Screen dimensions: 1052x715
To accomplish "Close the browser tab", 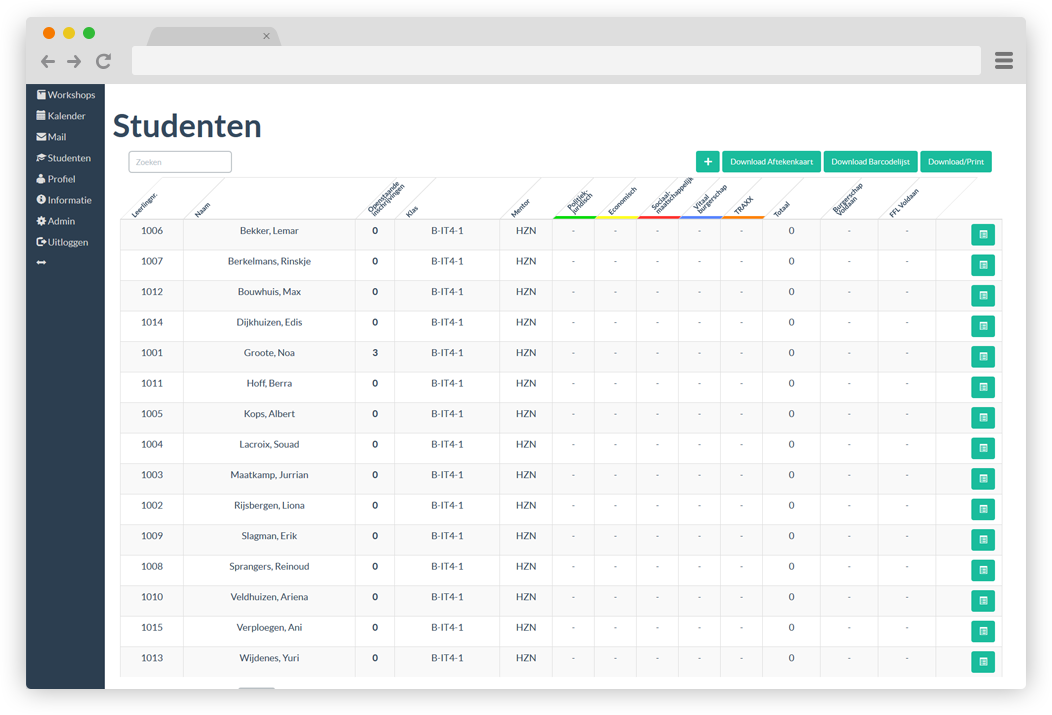I will (x=266, y=36).
